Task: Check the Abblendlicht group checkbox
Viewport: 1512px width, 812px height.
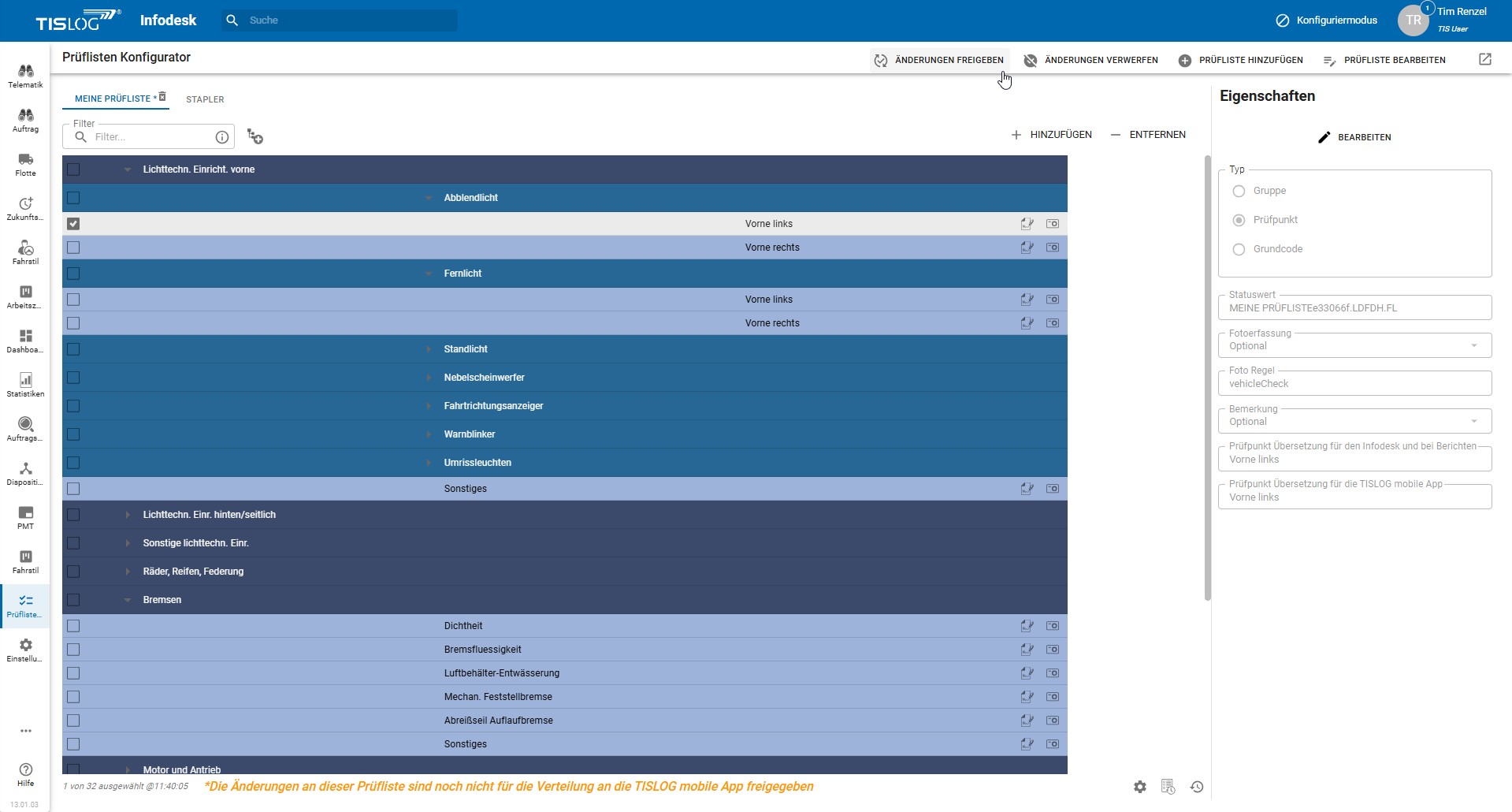Action: click(x=73, y=198)
